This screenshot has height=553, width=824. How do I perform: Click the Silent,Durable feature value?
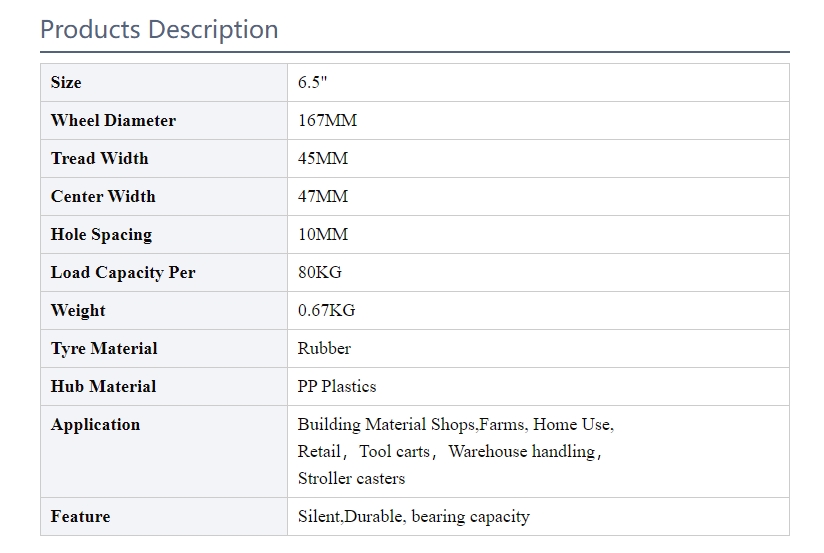tap(414, 517)
